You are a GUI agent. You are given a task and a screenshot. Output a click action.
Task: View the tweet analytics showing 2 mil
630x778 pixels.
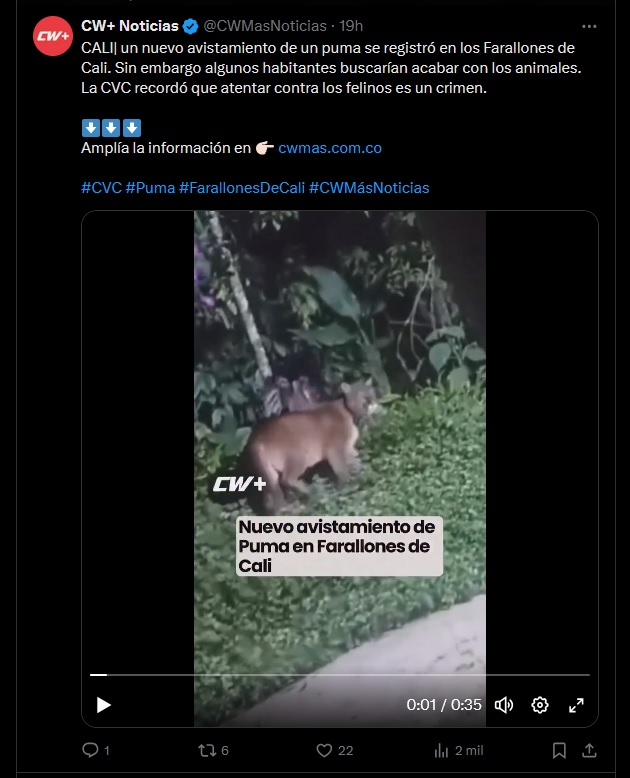[x=458, y=750]
